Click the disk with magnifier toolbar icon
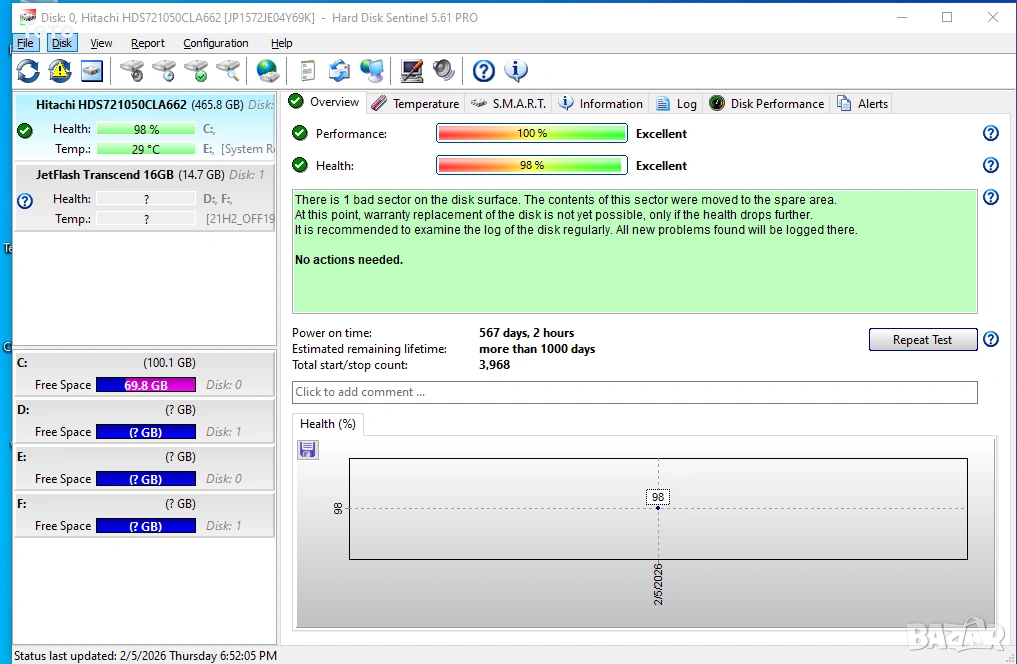The image size is (1017, 664). (x=229, y=71)
